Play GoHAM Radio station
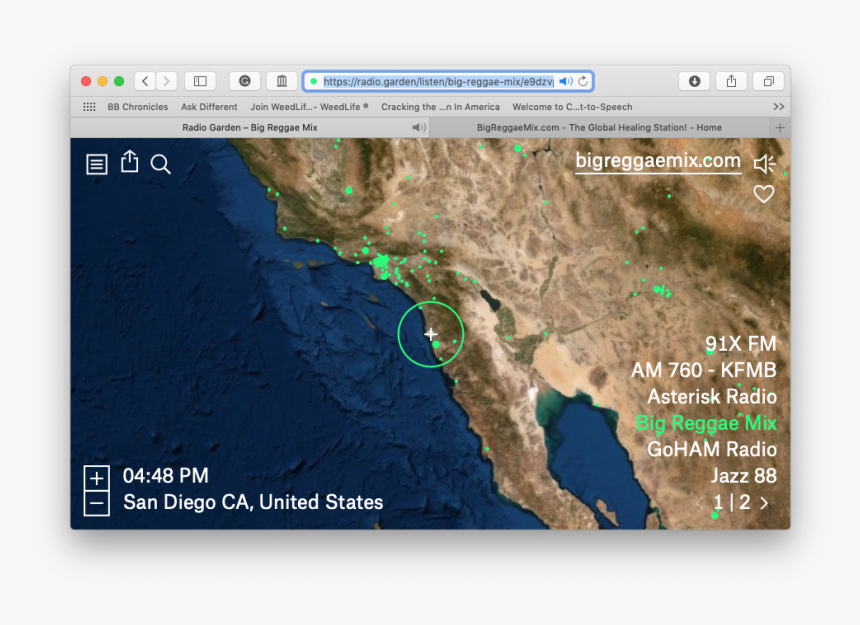This screenshot has width=860, height=625. [x=712, y=449]
